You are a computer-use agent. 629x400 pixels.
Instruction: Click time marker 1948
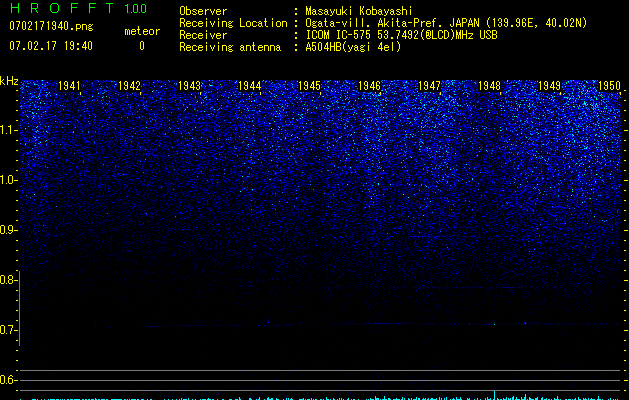(489, 86)
